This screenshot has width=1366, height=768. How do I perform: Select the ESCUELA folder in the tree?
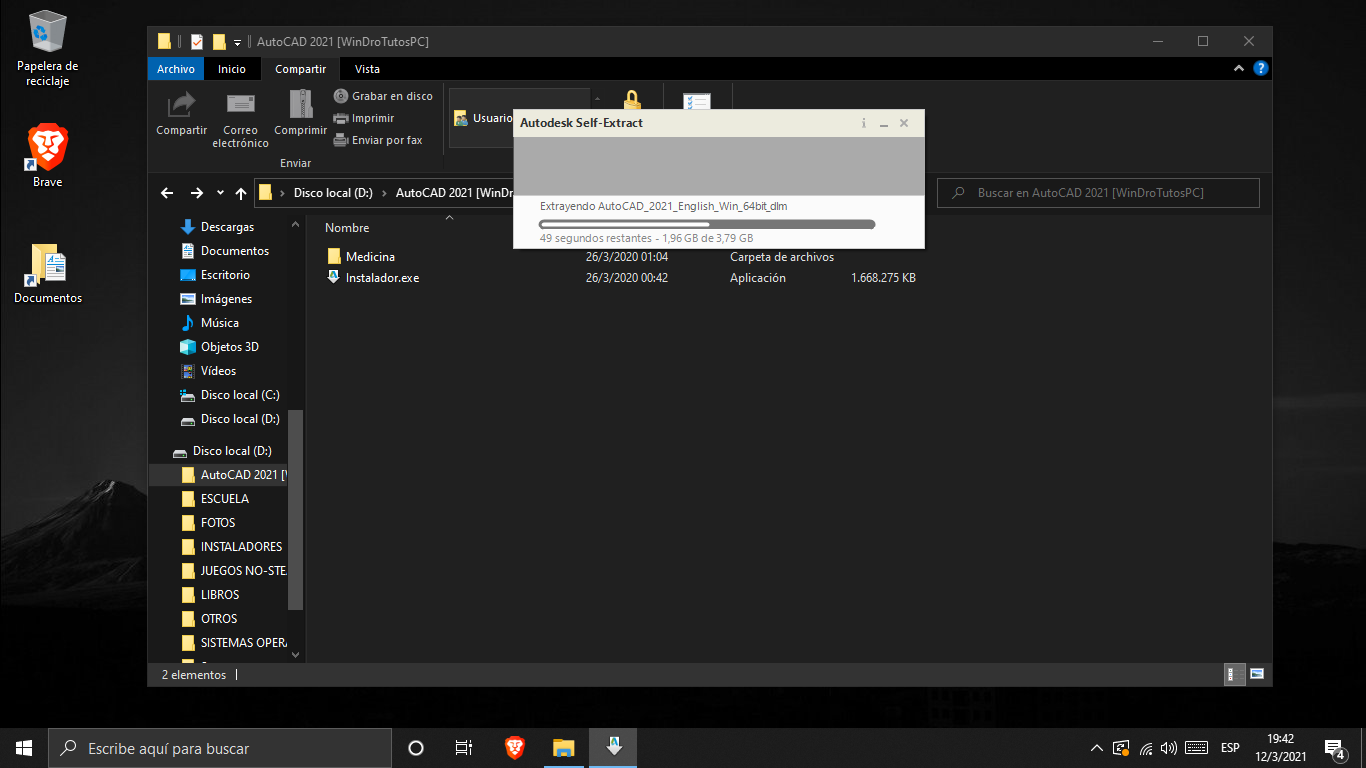(225, 499)
